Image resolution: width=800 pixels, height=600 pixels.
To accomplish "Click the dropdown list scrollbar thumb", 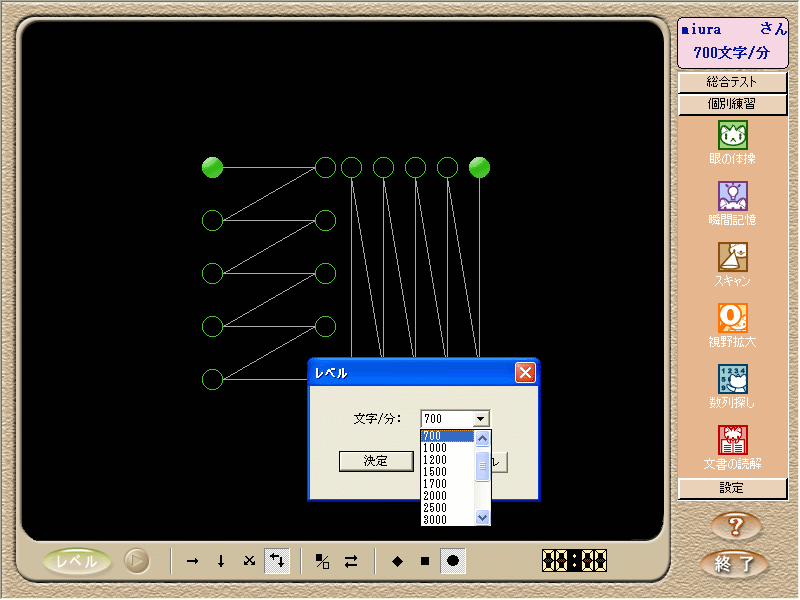I will pyautogui.click(x=482, y=466).
